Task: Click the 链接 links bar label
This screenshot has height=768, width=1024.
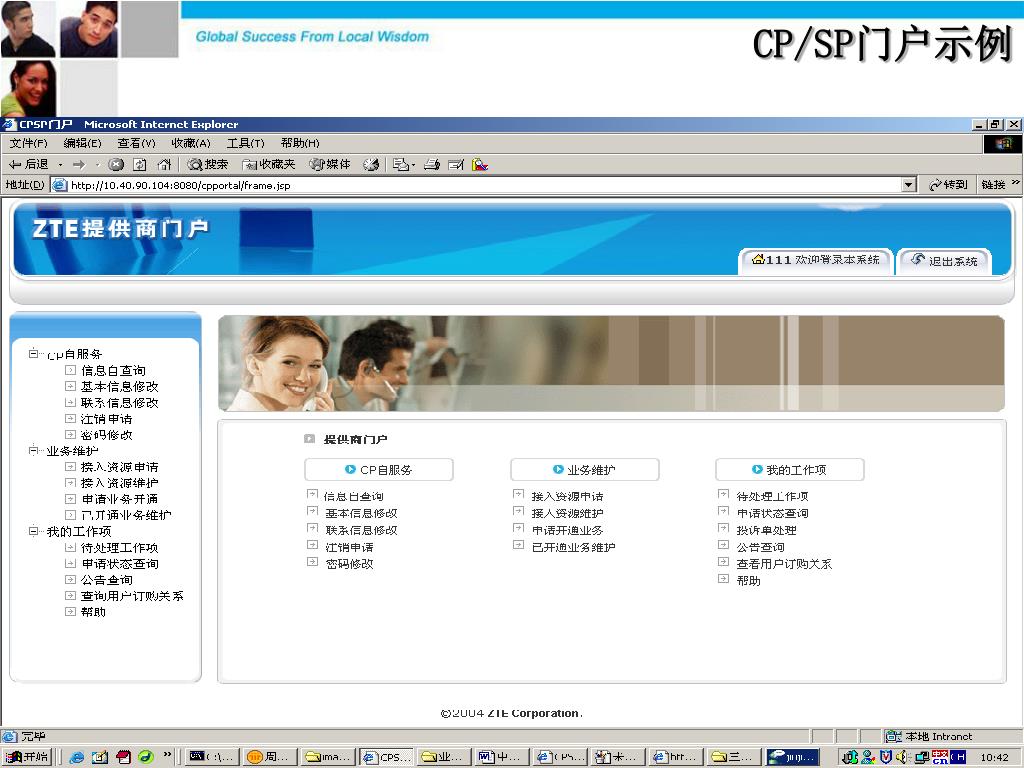Action: click(993, 185)
